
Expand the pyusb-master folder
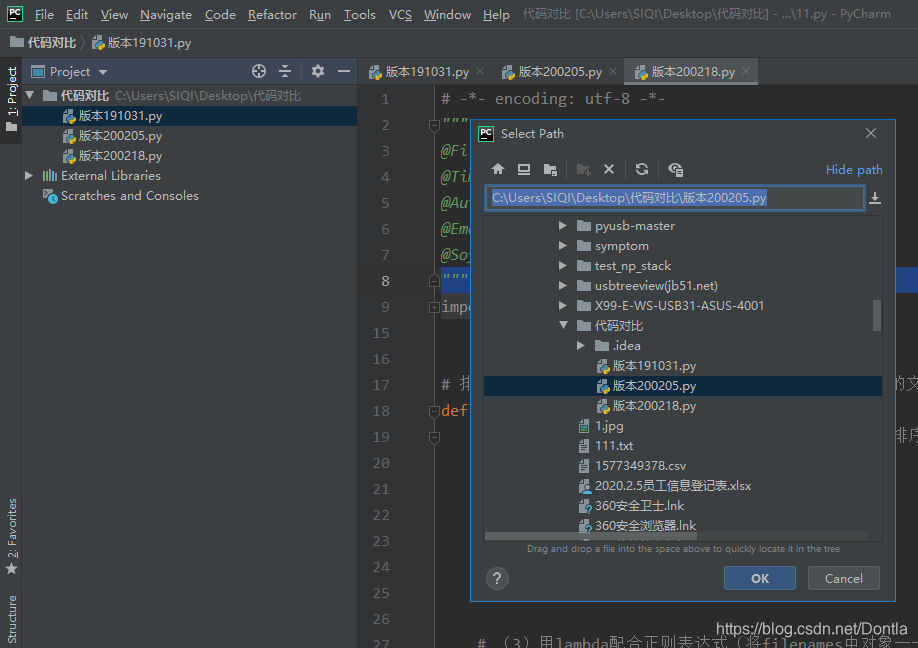tap(563, 225)
